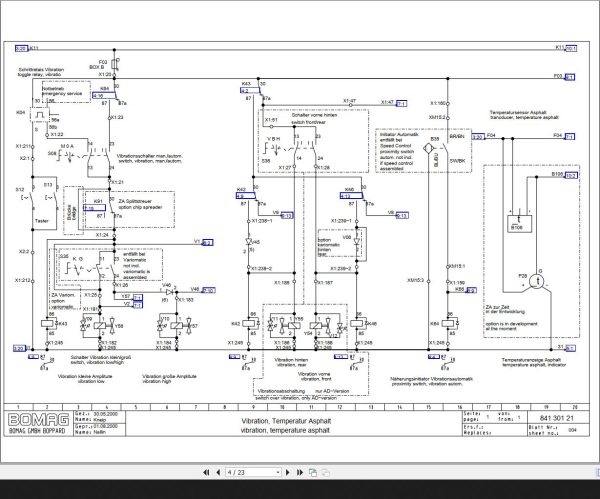Open the 8:13 link next to V8

(402, 215)
